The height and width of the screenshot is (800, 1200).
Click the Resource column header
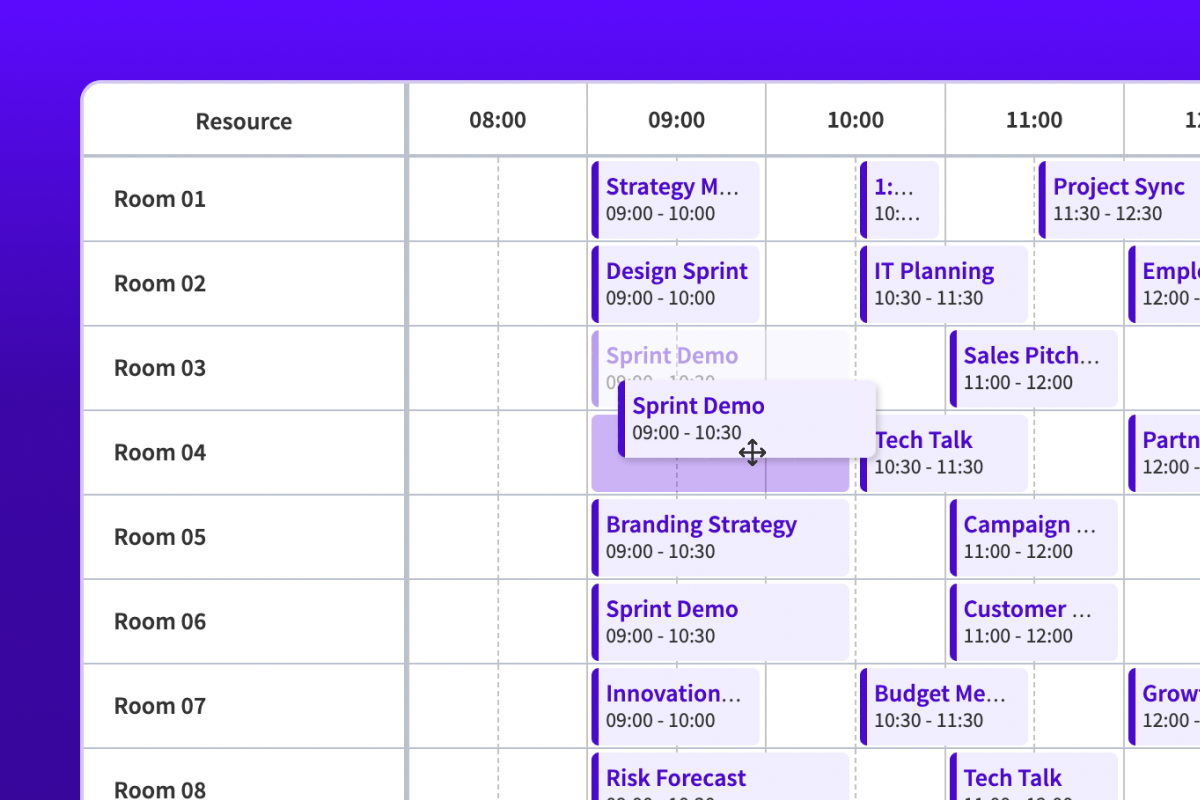(x=244, y=122)
